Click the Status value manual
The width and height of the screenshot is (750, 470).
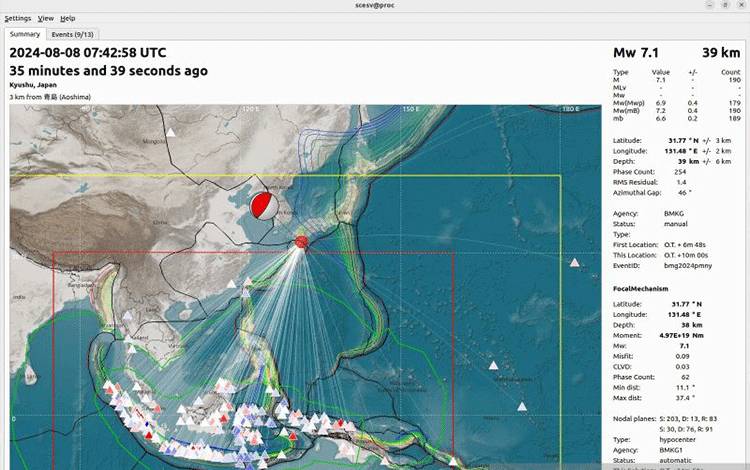(x=675, y=224)
